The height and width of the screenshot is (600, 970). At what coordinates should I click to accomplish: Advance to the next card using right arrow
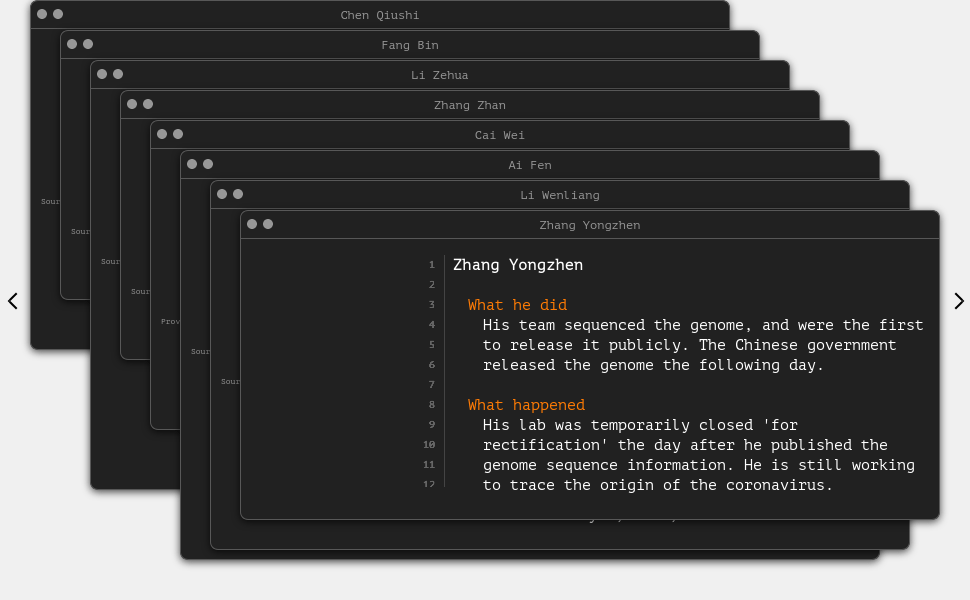click(x=958, y=301)
